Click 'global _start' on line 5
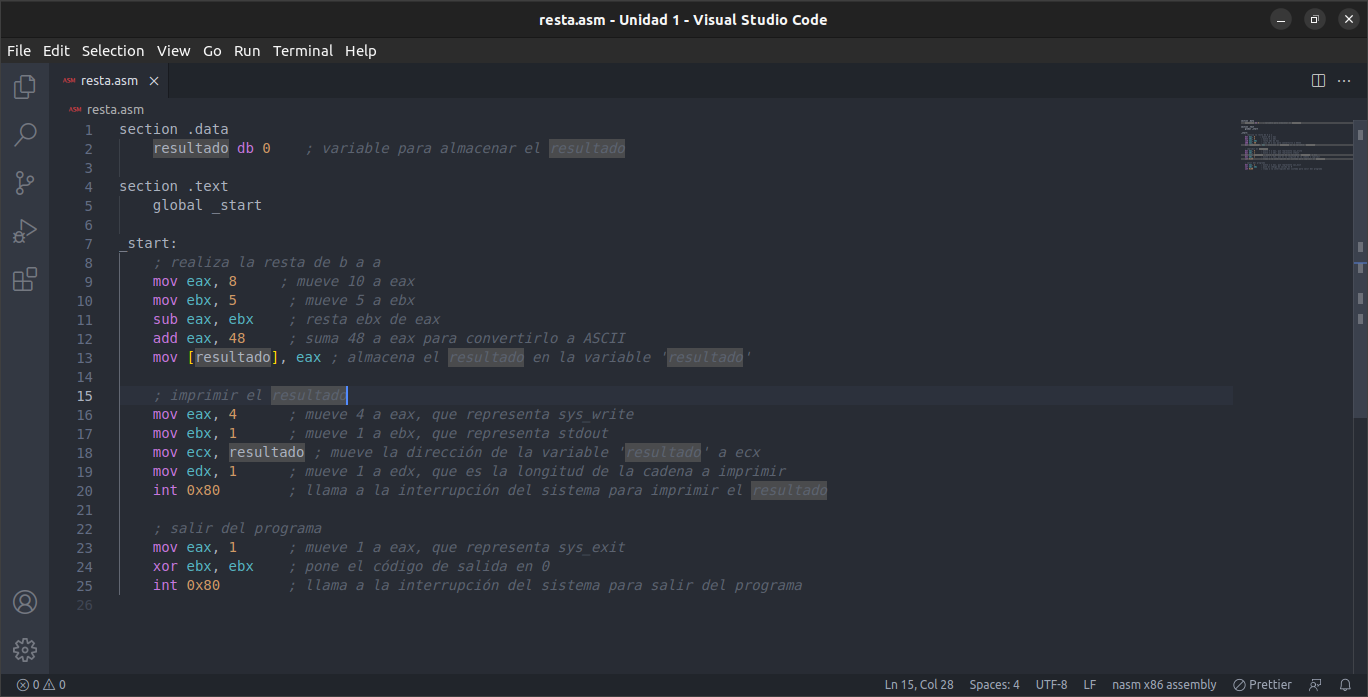The width and height of the screenshot is (1368, 697). tap(207, 205)
